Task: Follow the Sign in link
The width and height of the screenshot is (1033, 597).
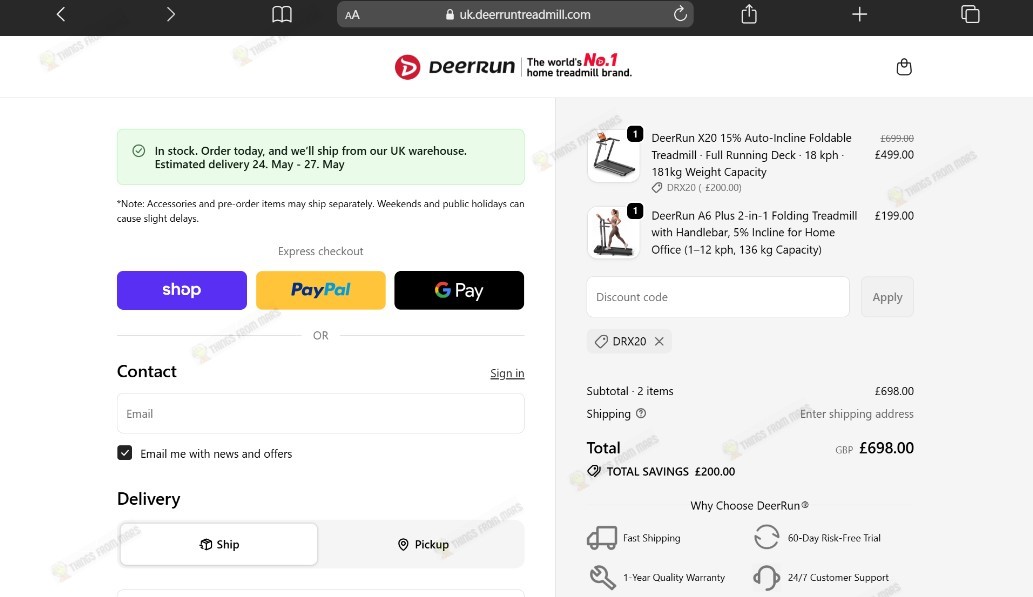Action: click(x=507, y=373)
